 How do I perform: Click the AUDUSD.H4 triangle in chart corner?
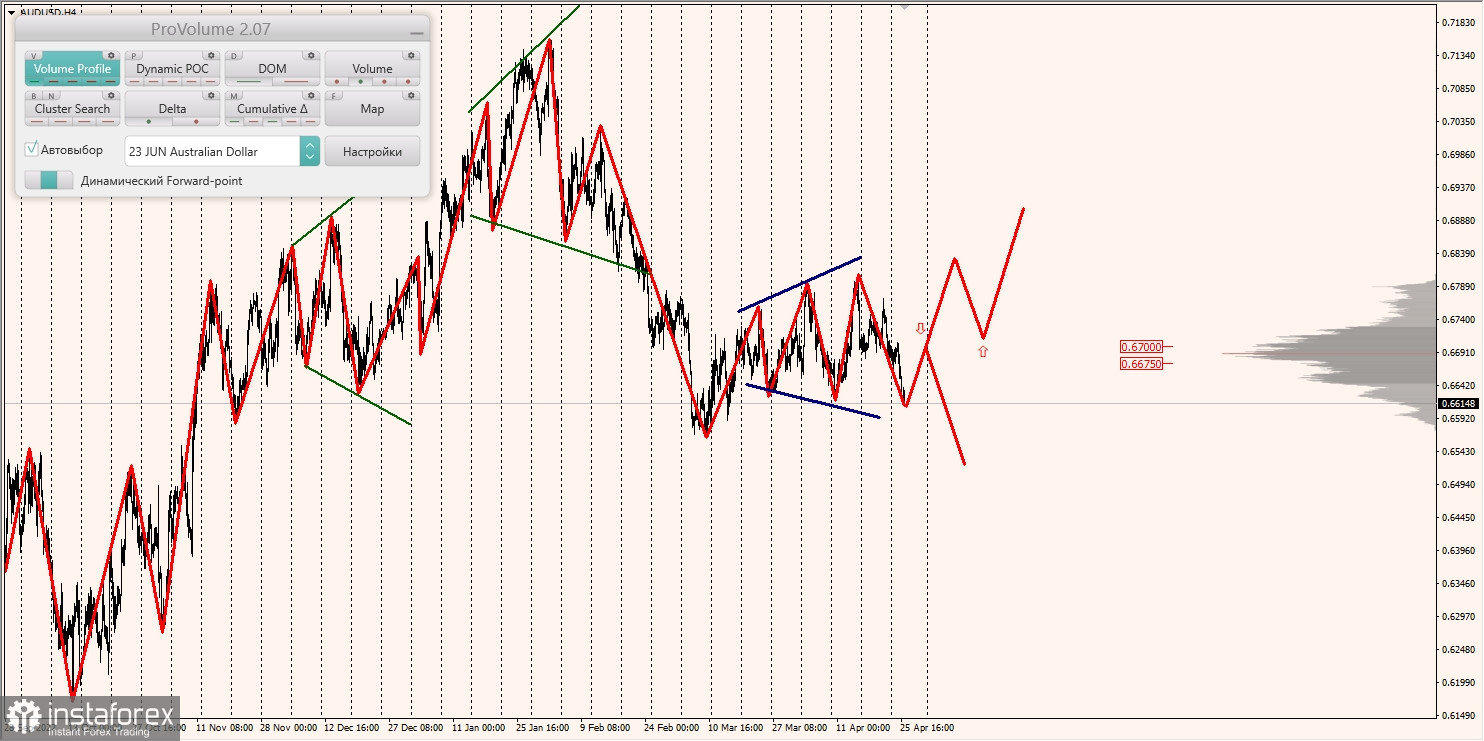coord(11,13)
